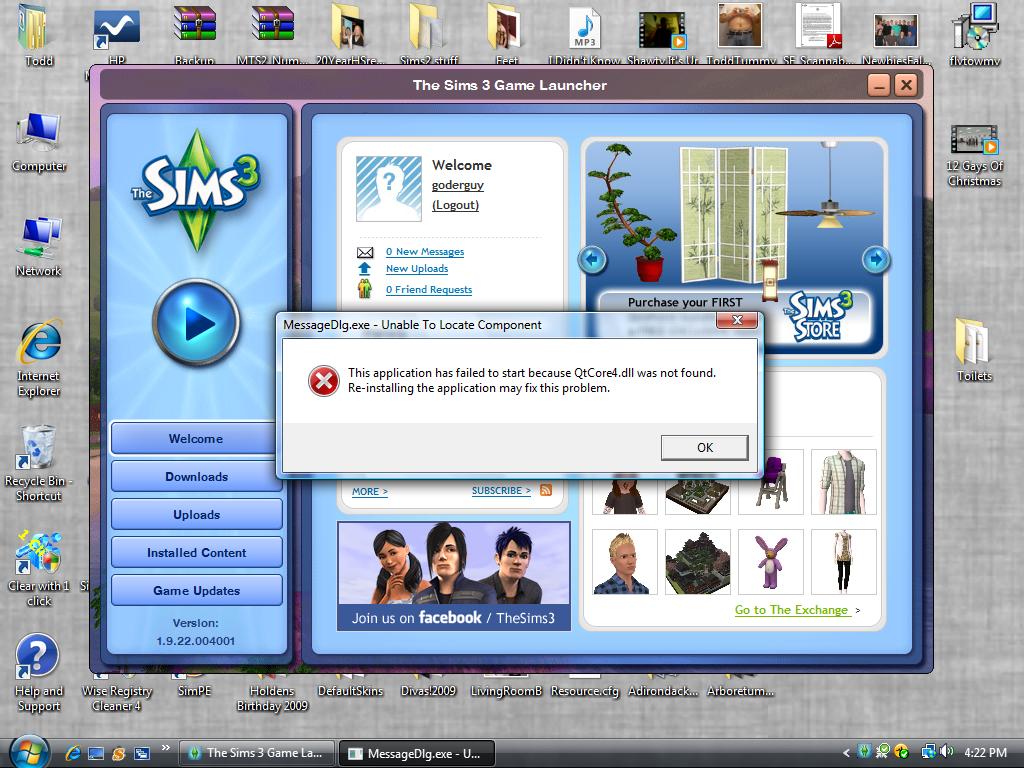
Task: Select the MP3 file icon on desktop
Action: (584, 34)
